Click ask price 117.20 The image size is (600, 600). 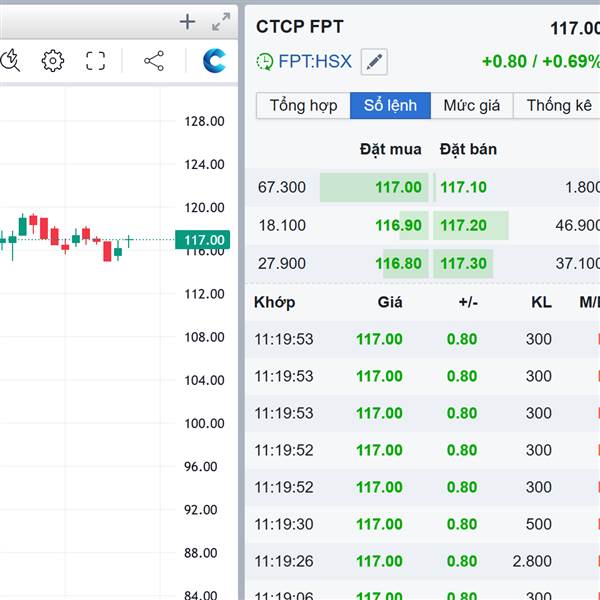[463, 225]
